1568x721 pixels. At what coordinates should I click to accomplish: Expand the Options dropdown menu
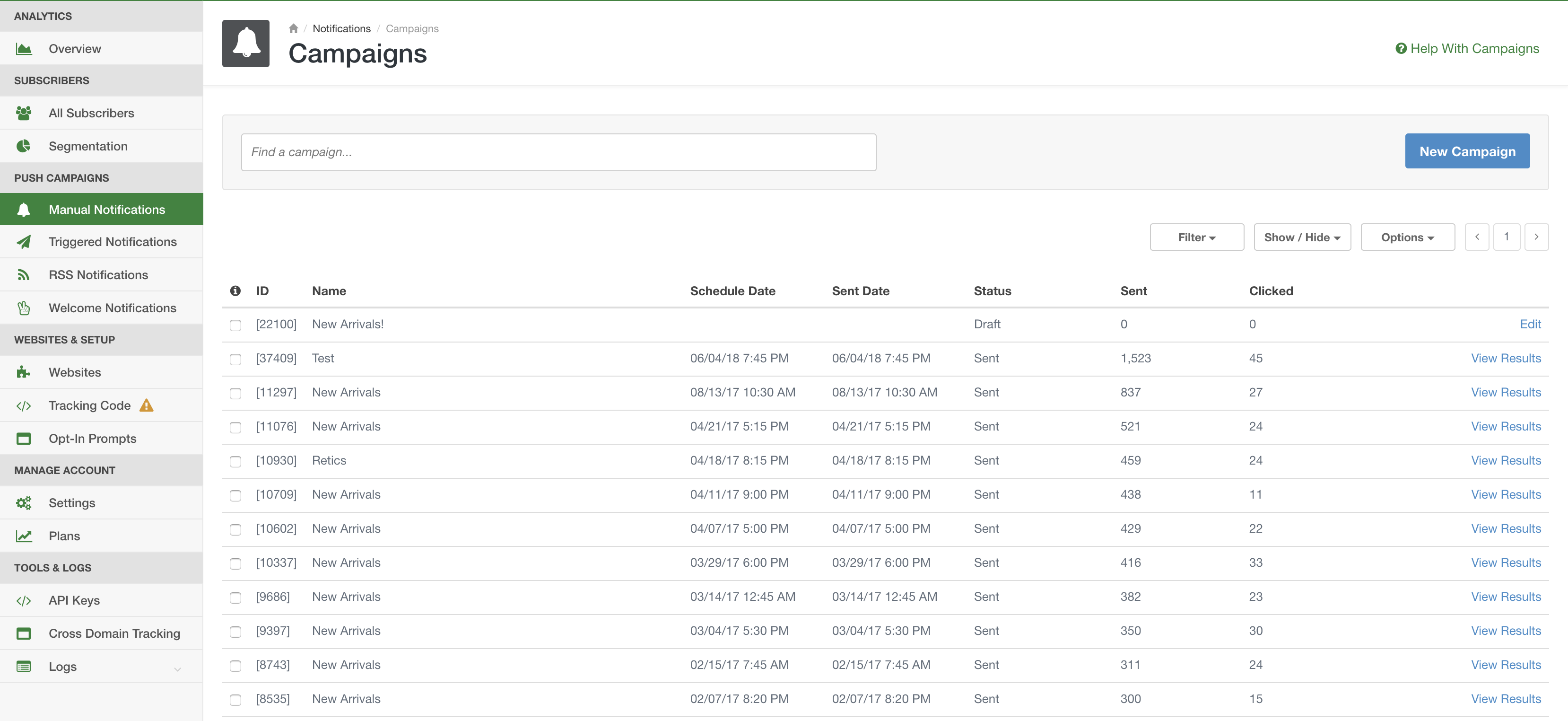[1407, 237]
